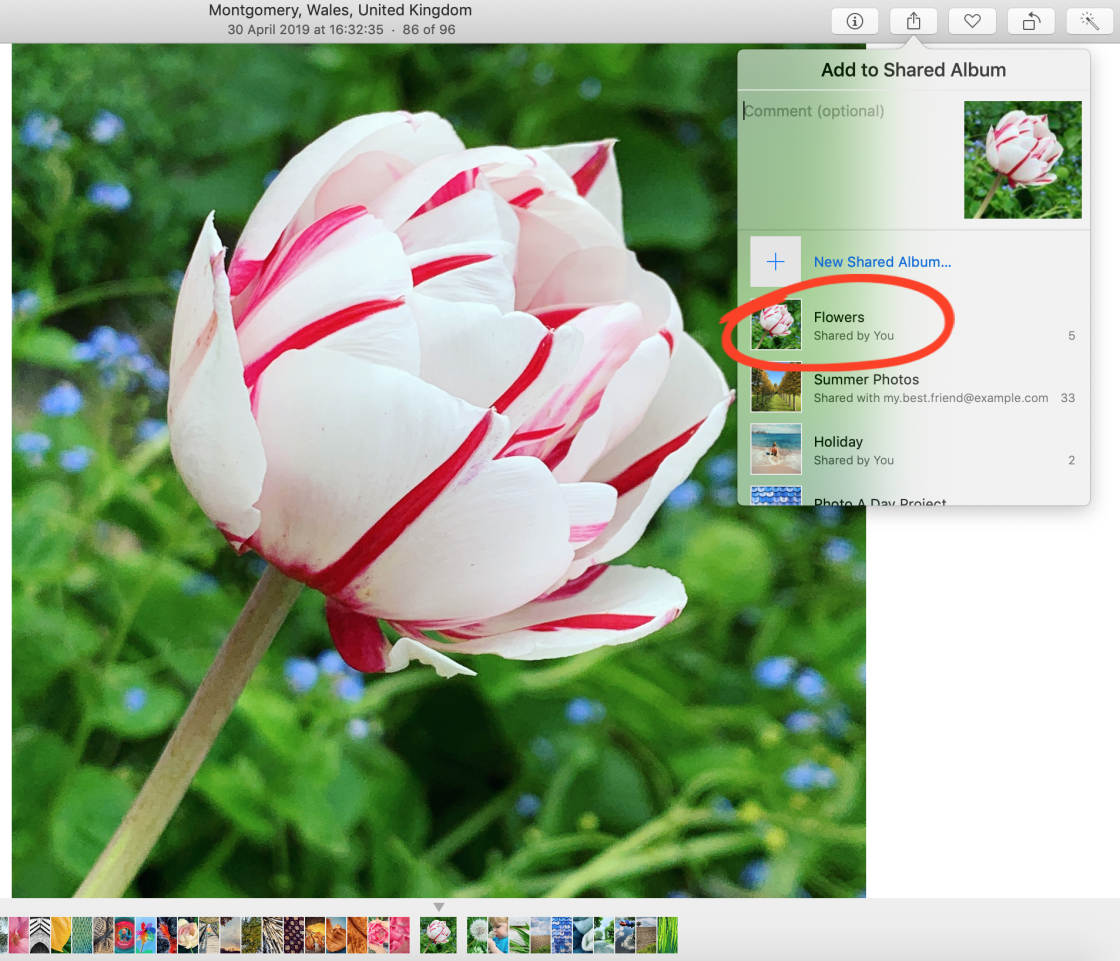Screen dimensions: 1120x961
Task: Select the dandelion thumbnail in the filmstrip
Action: [477, 935]
